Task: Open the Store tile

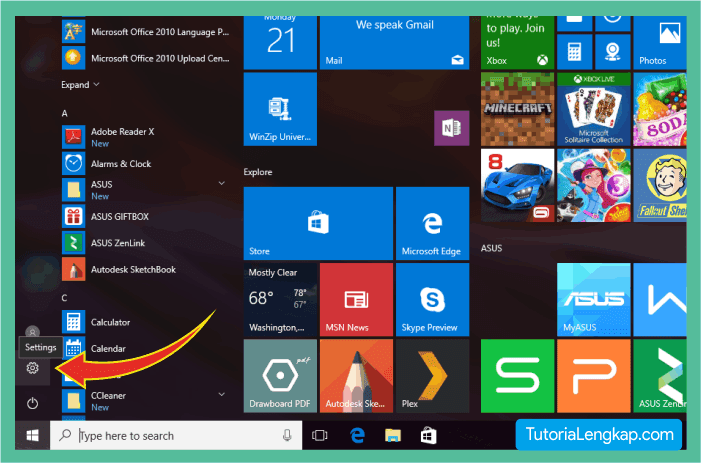Action: point(318,223)
